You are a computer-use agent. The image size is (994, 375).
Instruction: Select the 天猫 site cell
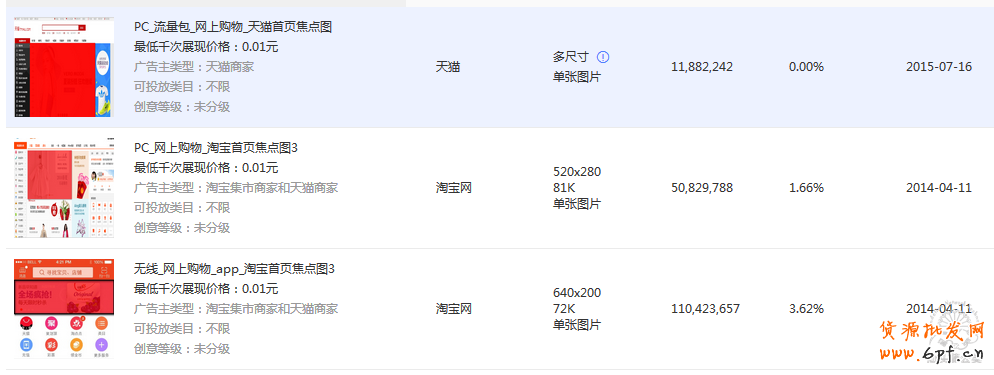click(448, 67)
